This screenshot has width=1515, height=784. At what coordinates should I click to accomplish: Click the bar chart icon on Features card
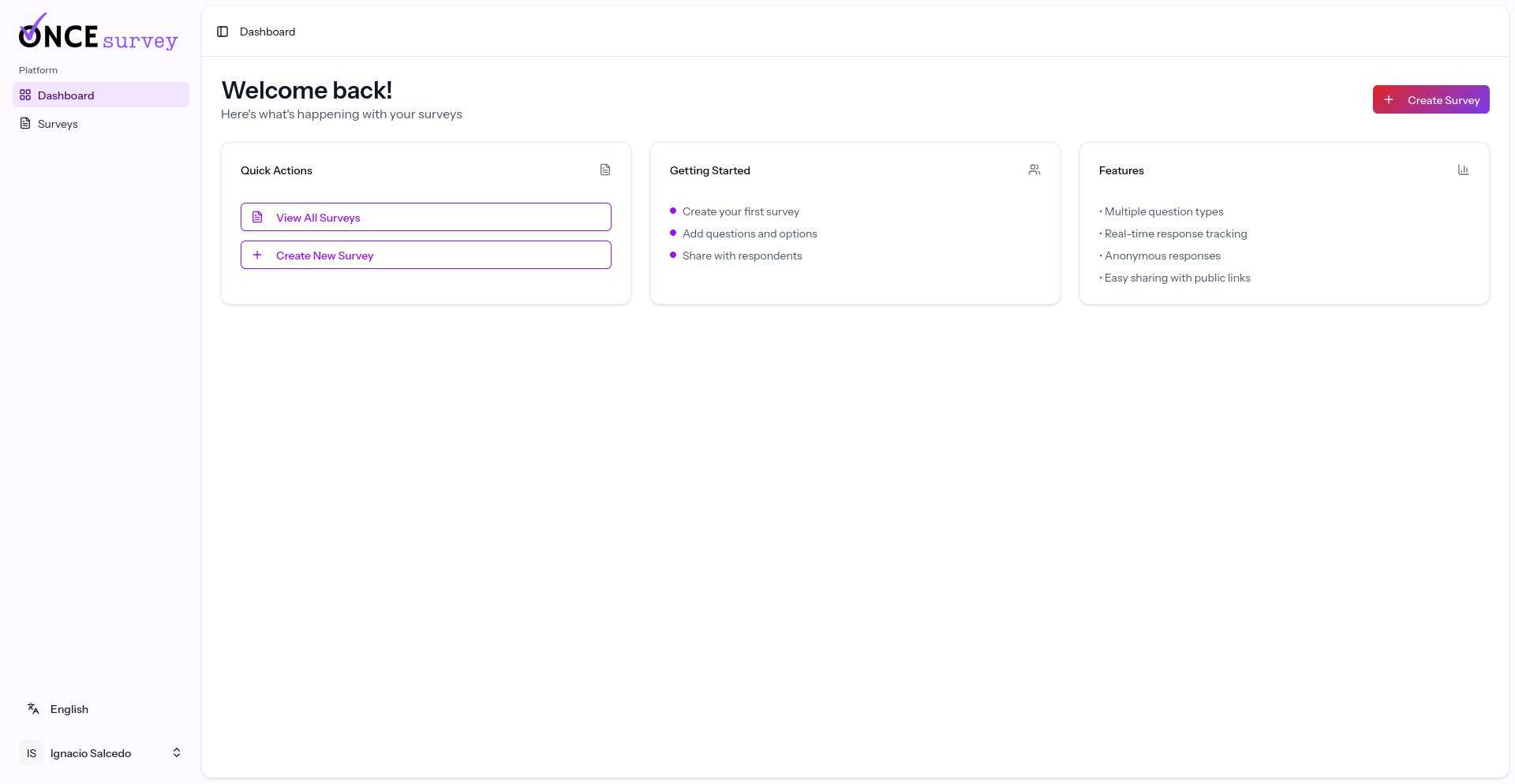[1464, 170]
